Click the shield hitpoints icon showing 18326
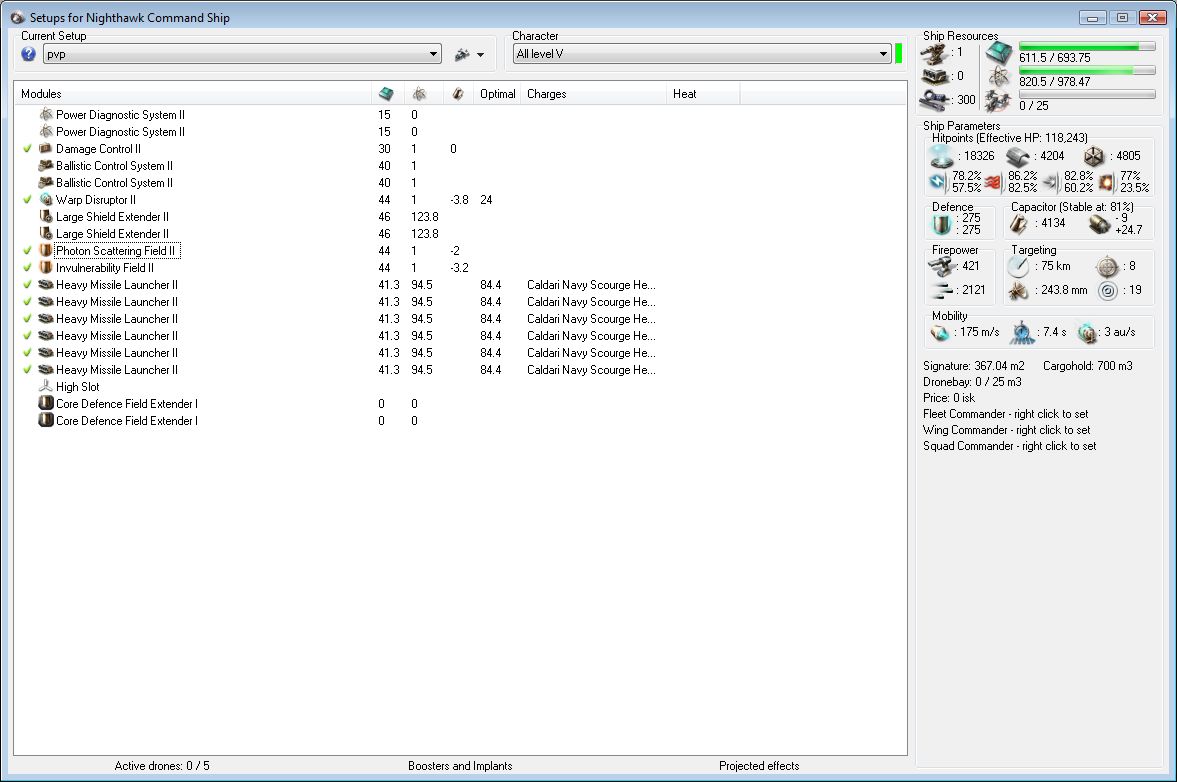This screenshot has height=782, width=1177. tap(941, 156)
